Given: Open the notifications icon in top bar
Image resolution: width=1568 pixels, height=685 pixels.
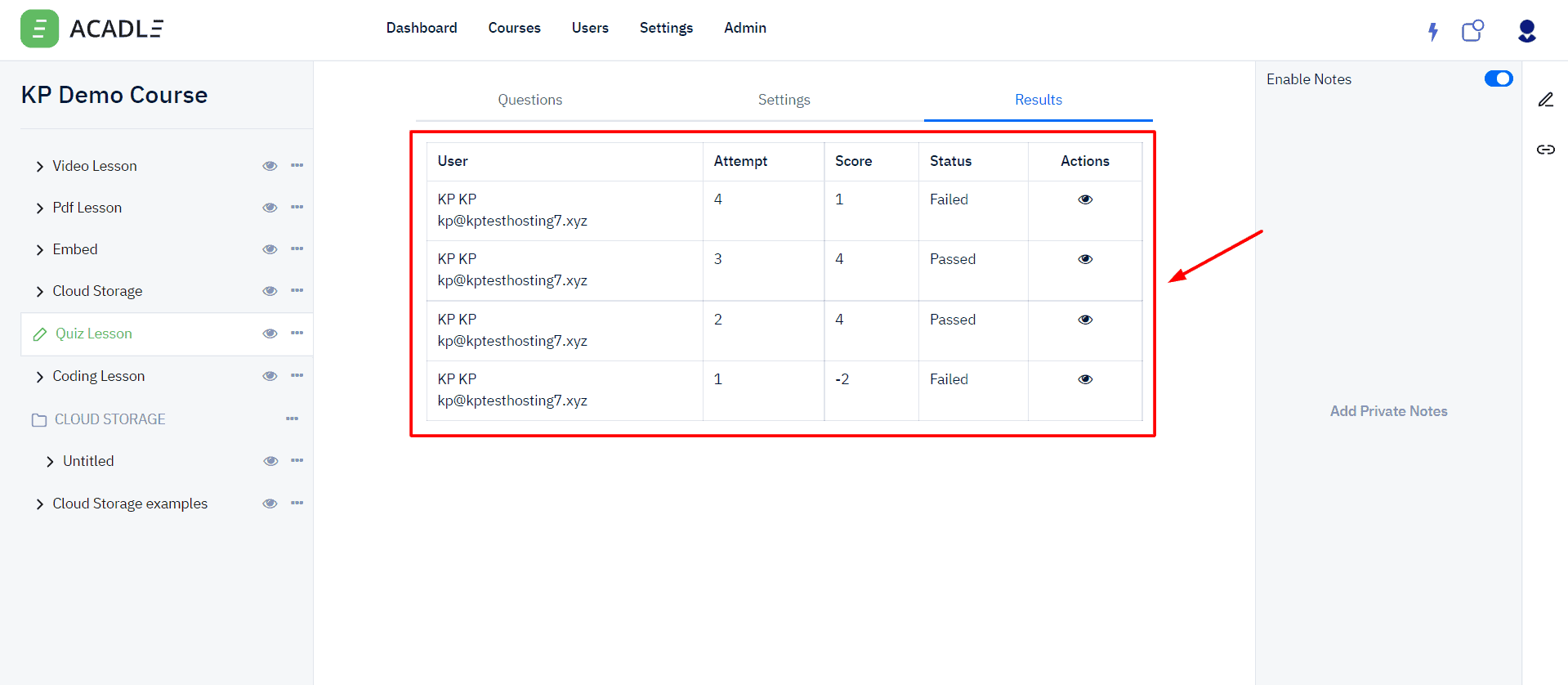Looking at the screenshot, I should [x=1472, y=31].
